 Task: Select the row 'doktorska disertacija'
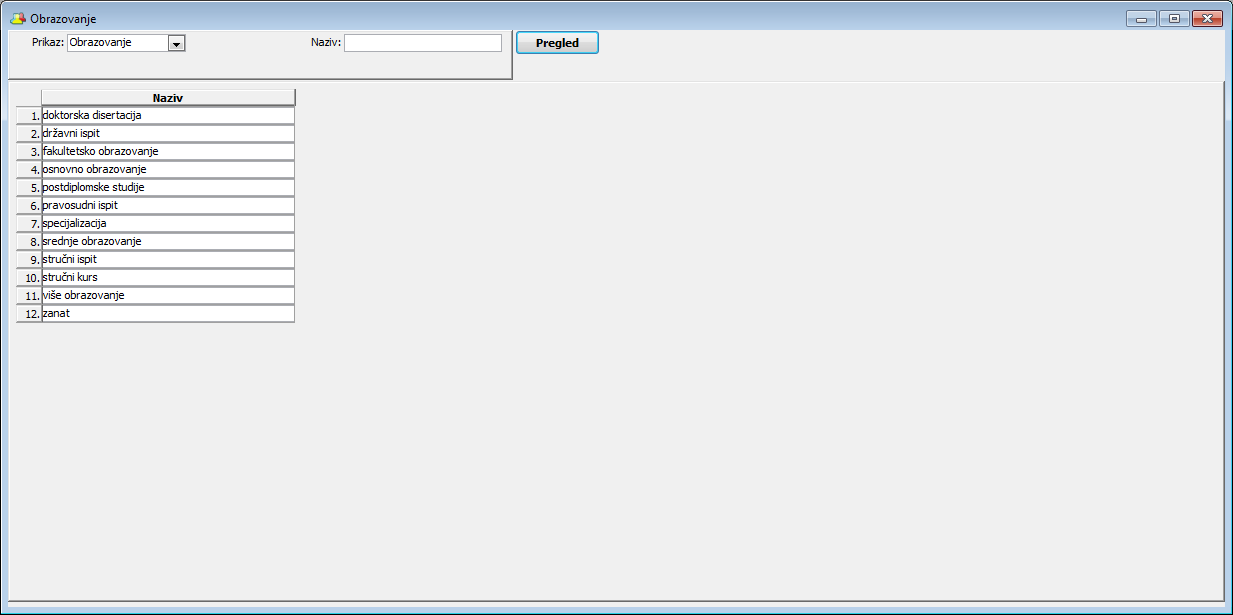coord(168,115)
